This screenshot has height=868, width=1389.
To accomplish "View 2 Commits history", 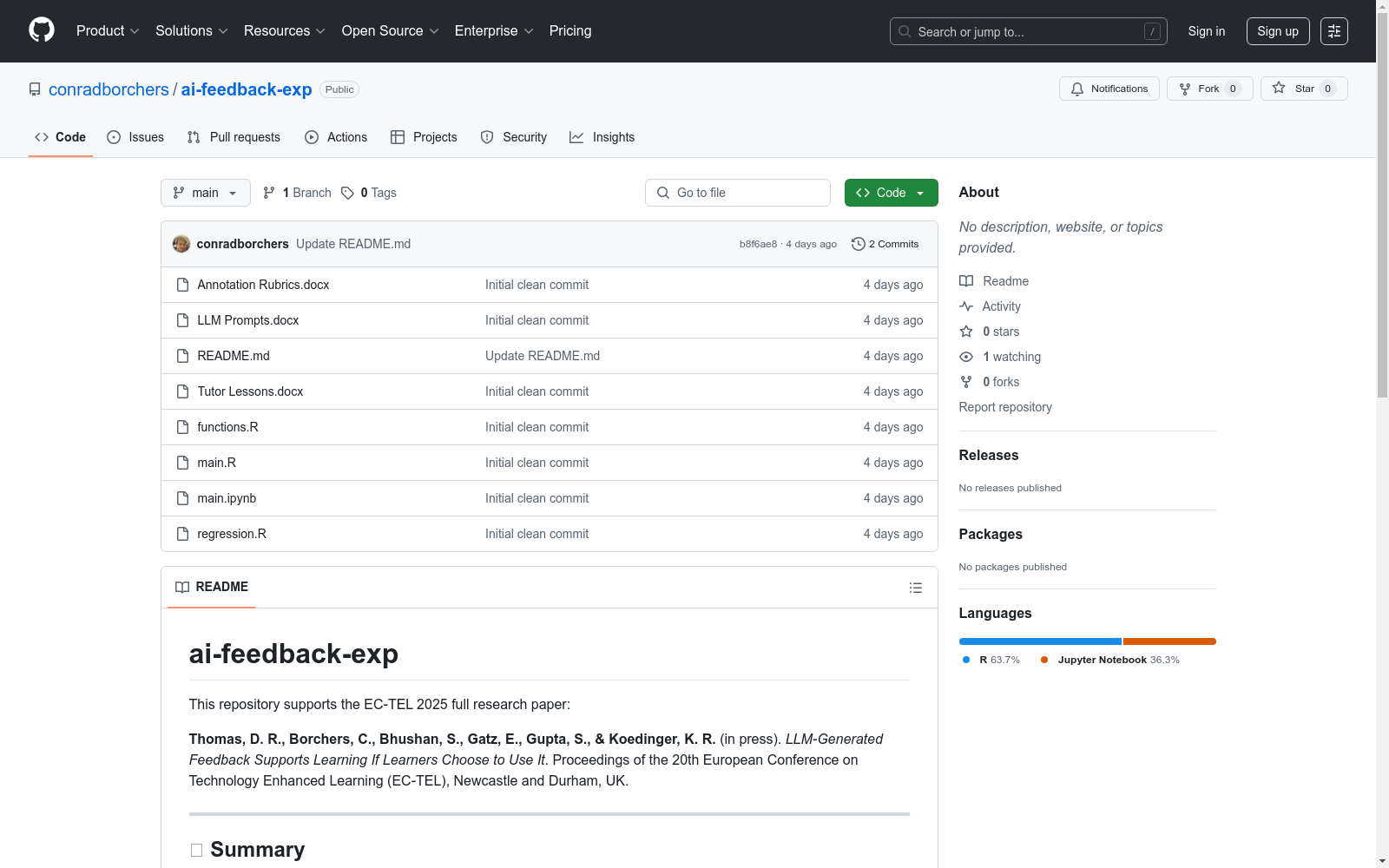I will [885, 244].
